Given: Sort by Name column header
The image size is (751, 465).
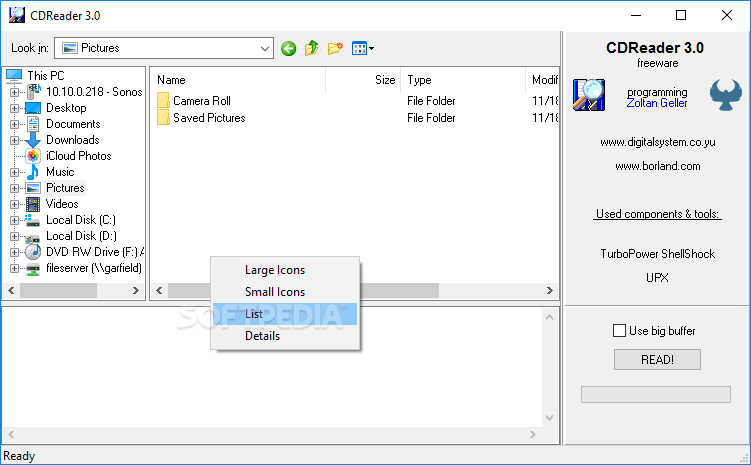Looking at the screenshot, I should (x=239, y=80).
